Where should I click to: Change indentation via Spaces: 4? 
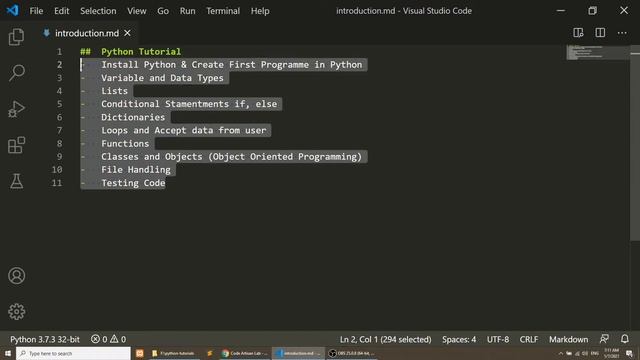tap(459, 339)
